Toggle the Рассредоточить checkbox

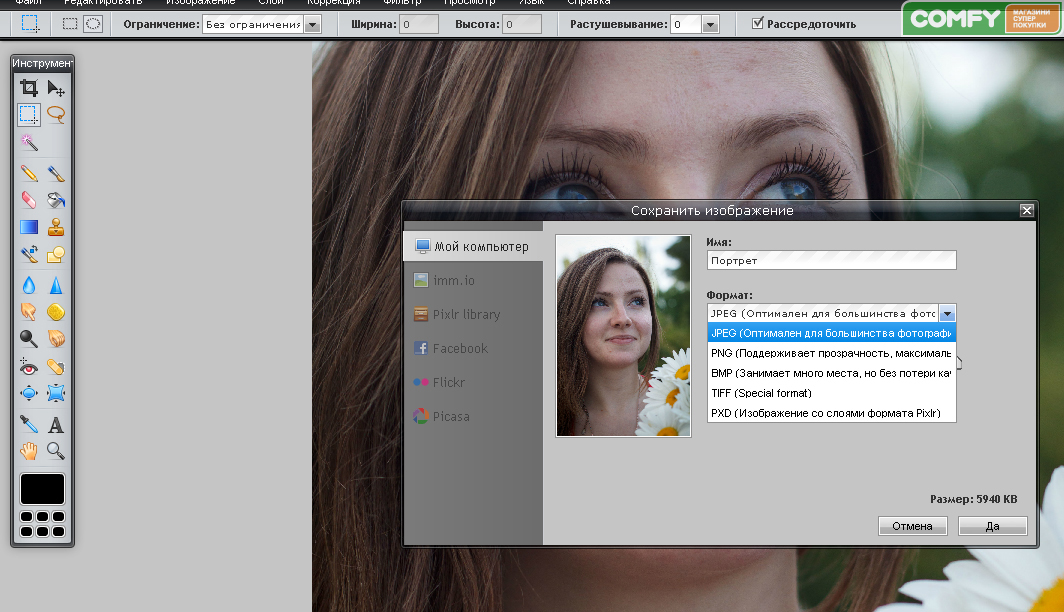coord(757,23)
